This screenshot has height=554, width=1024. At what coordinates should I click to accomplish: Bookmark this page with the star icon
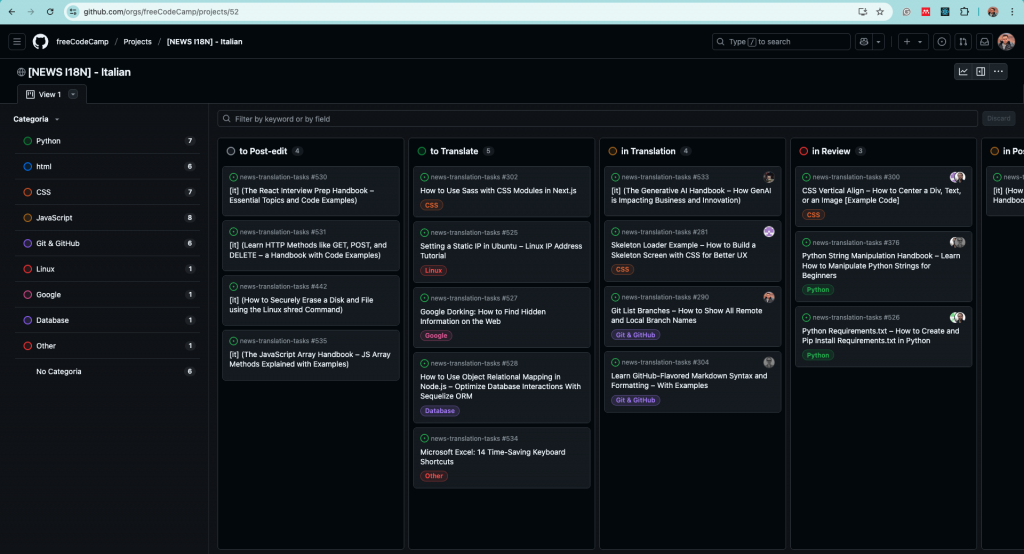(x=880, y=12)
